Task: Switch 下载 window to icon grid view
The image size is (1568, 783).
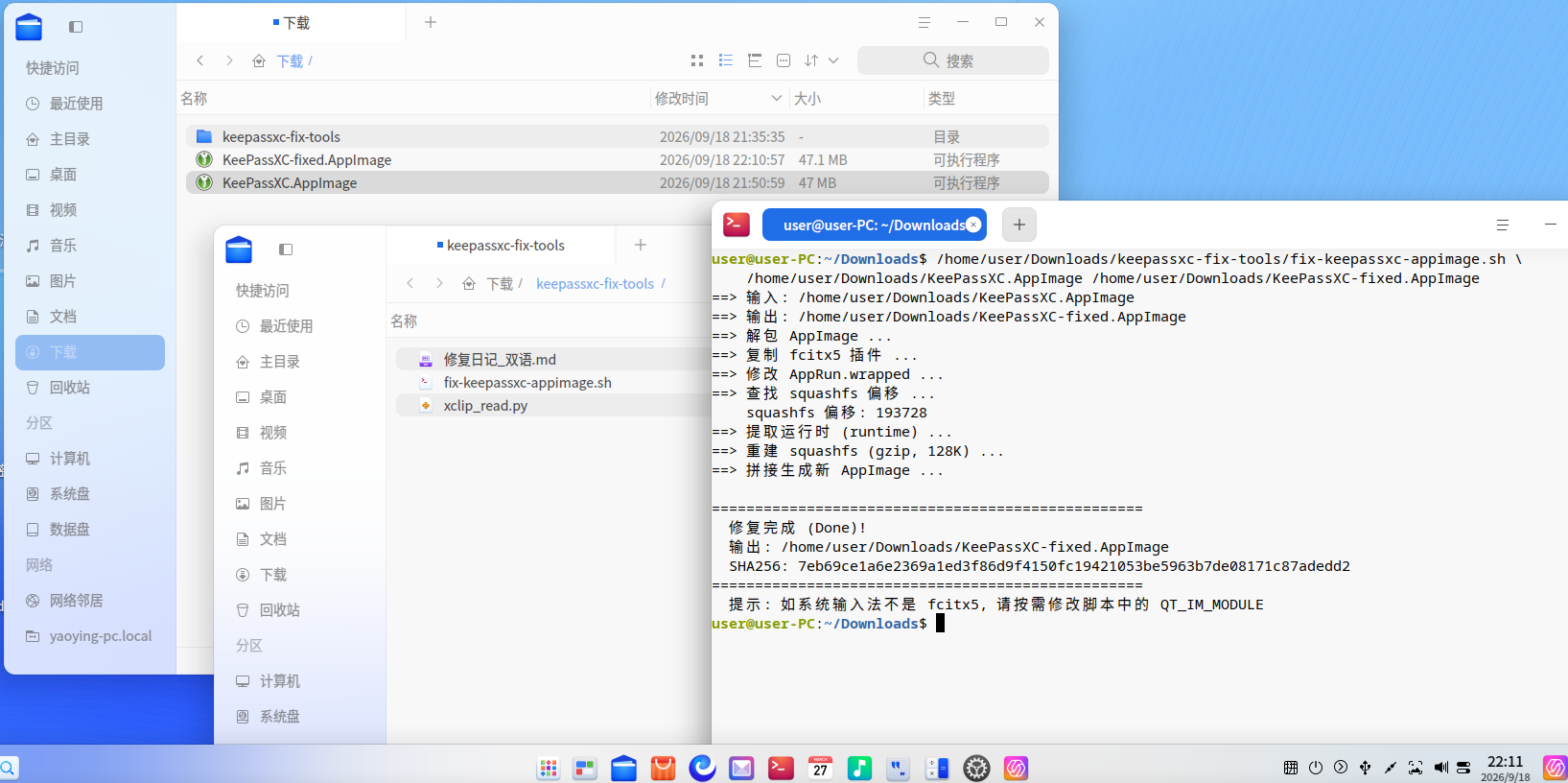Action: coord(697,60)
